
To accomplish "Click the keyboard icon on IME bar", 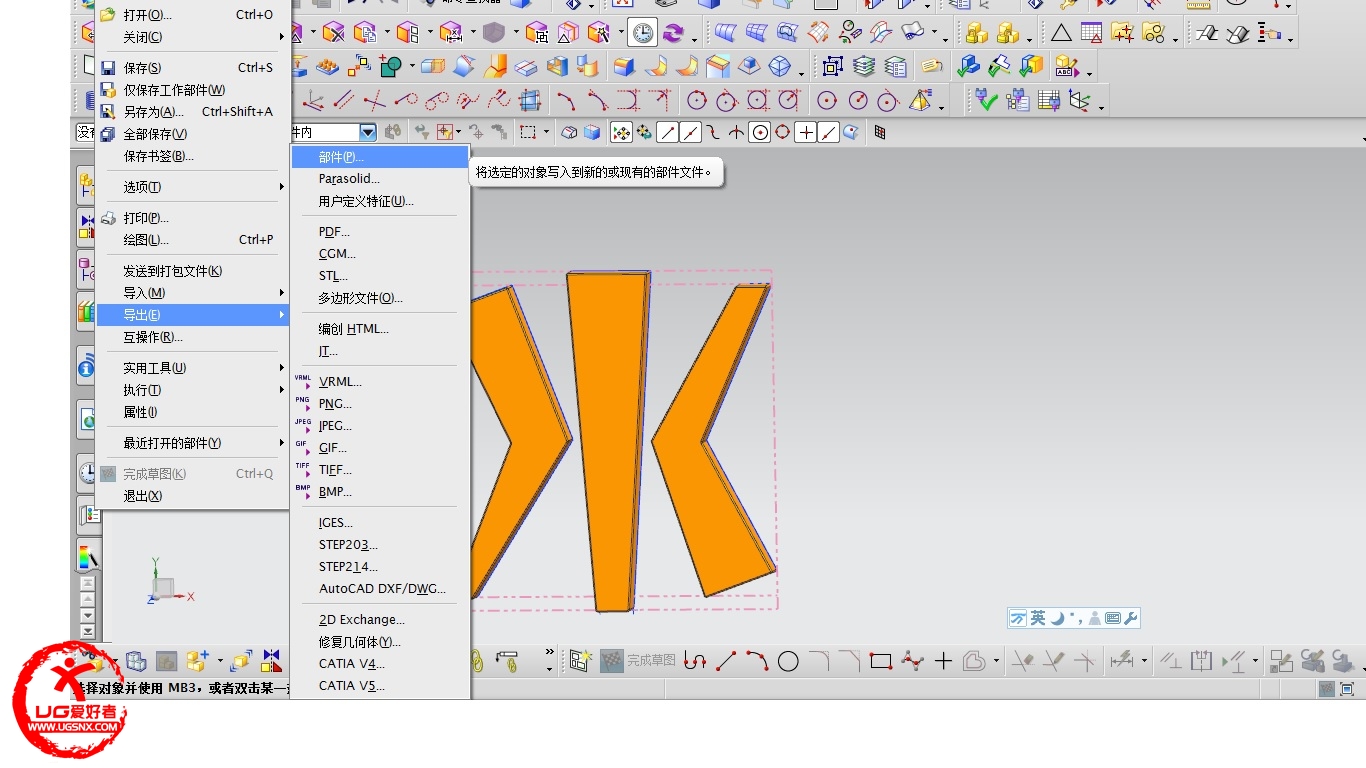I will pos(1113,618).
